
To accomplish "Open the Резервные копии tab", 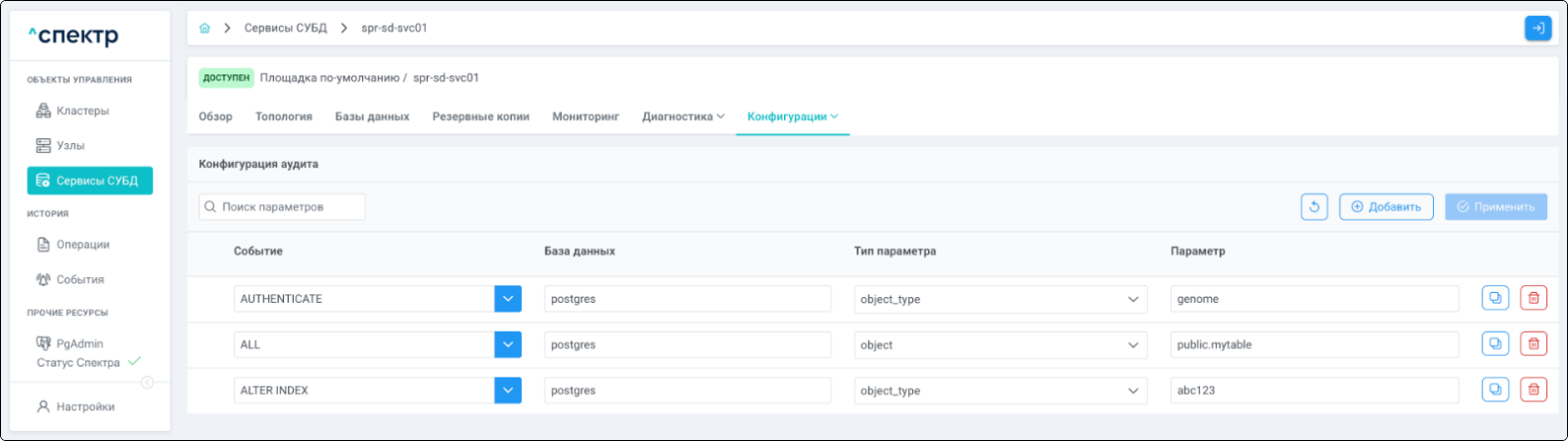I will 480,117.
